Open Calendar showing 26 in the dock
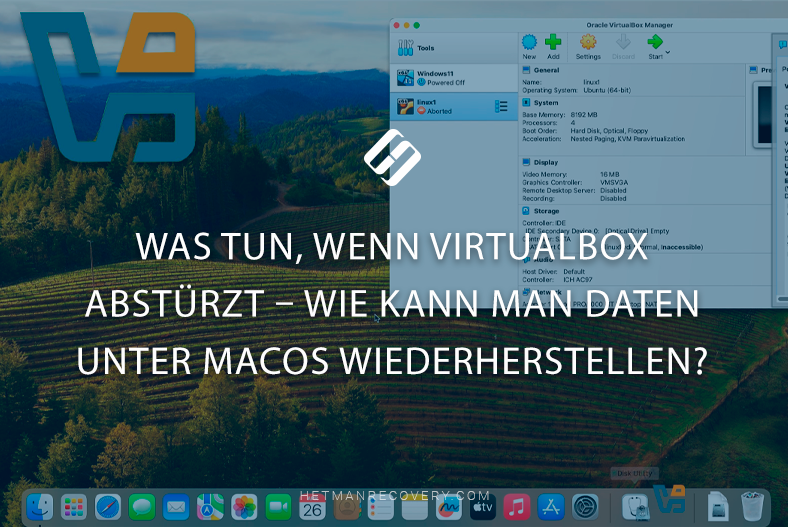Image resolution: width=788 pixels, height=527 pixels. coord(313,506)
